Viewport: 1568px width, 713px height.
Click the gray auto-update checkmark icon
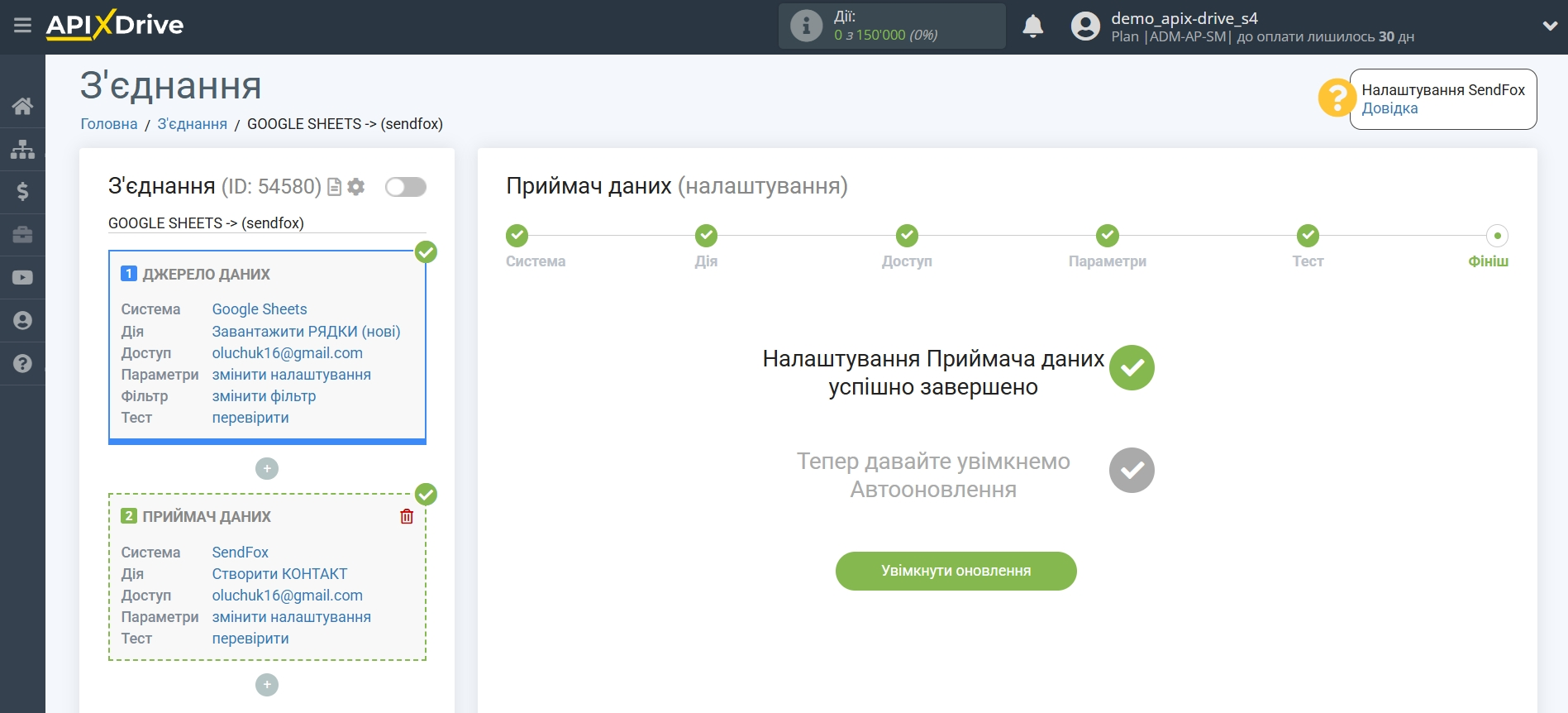tap(1132, 471)
